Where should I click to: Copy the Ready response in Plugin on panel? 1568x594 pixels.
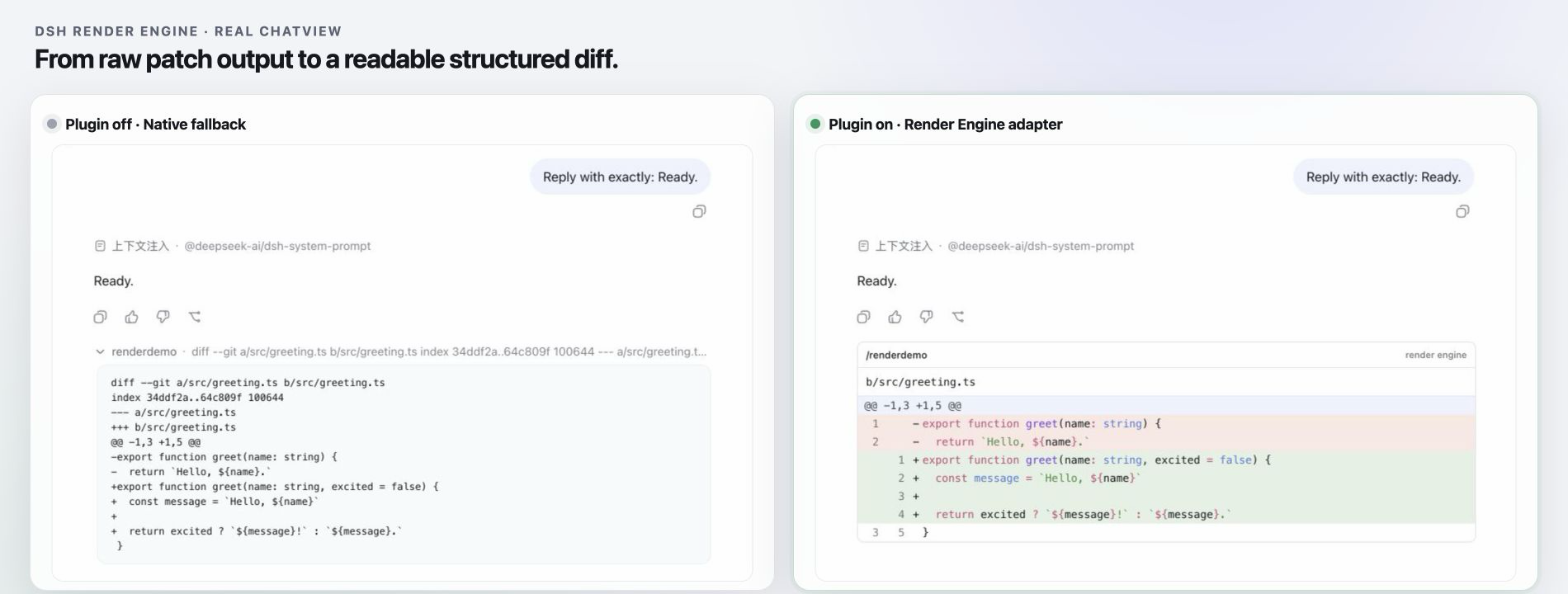click(863, 317)
